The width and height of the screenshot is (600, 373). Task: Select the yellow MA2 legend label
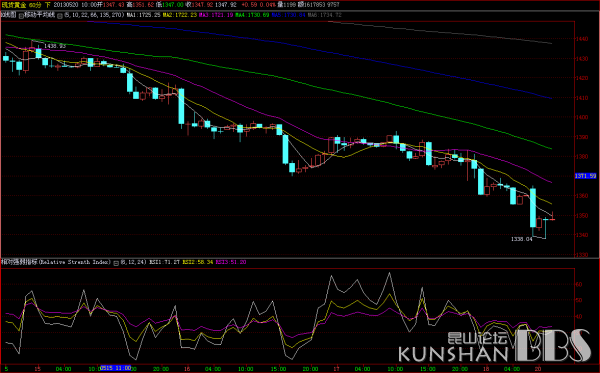click(180, 15)
